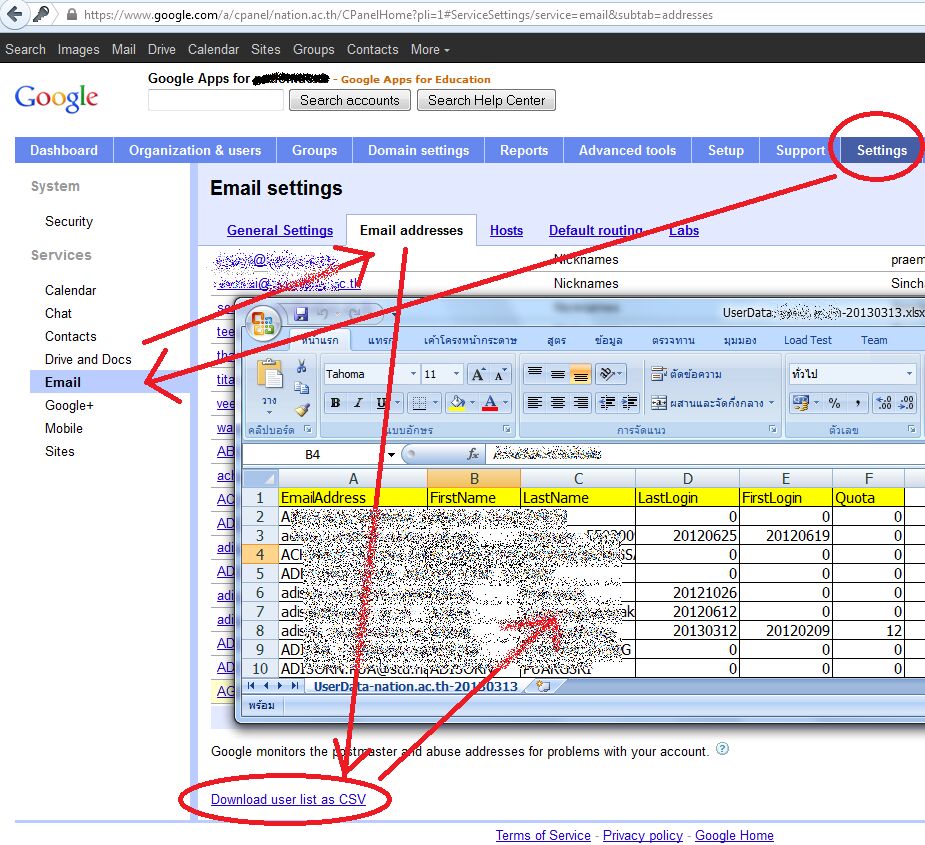
Task: Click the Search Help Center button
Action: pyautogui.click(x=486, y=100)
